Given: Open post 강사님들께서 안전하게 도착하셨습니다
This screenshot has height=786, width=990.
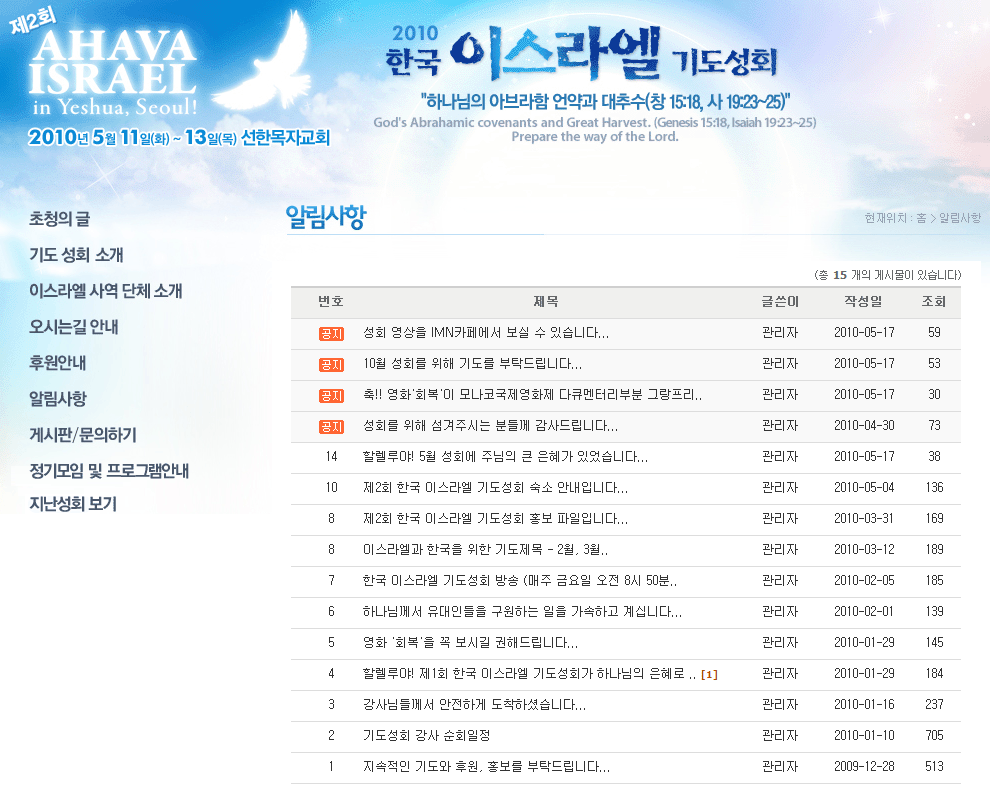Looking at the screenshot, I should [x=474, y=705].
